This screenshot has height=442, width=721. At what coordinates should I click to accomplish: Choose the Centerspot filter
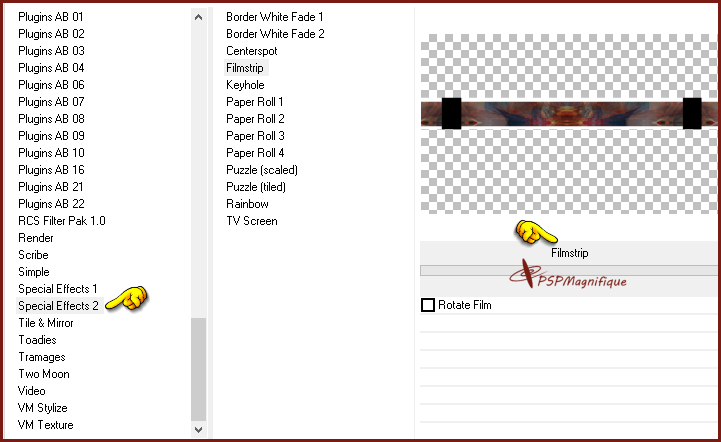coord(252,51)
